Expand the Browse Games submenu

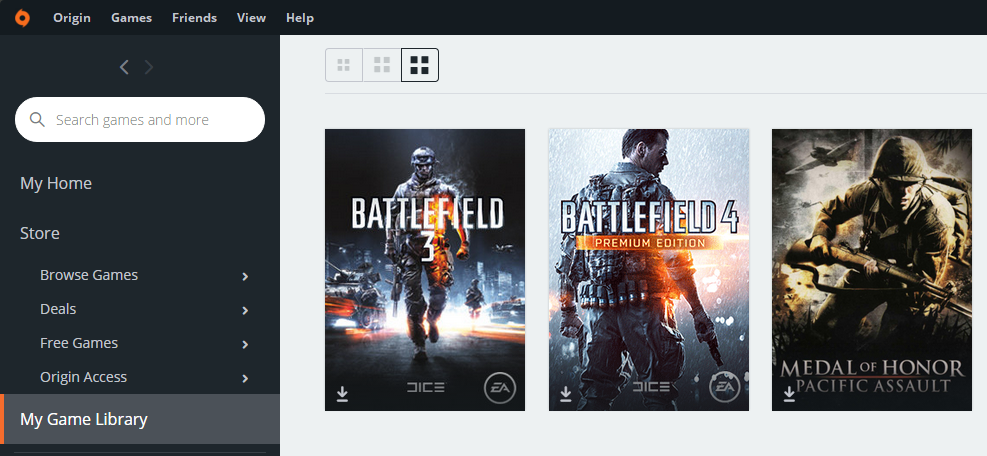[x=245, y=276]
